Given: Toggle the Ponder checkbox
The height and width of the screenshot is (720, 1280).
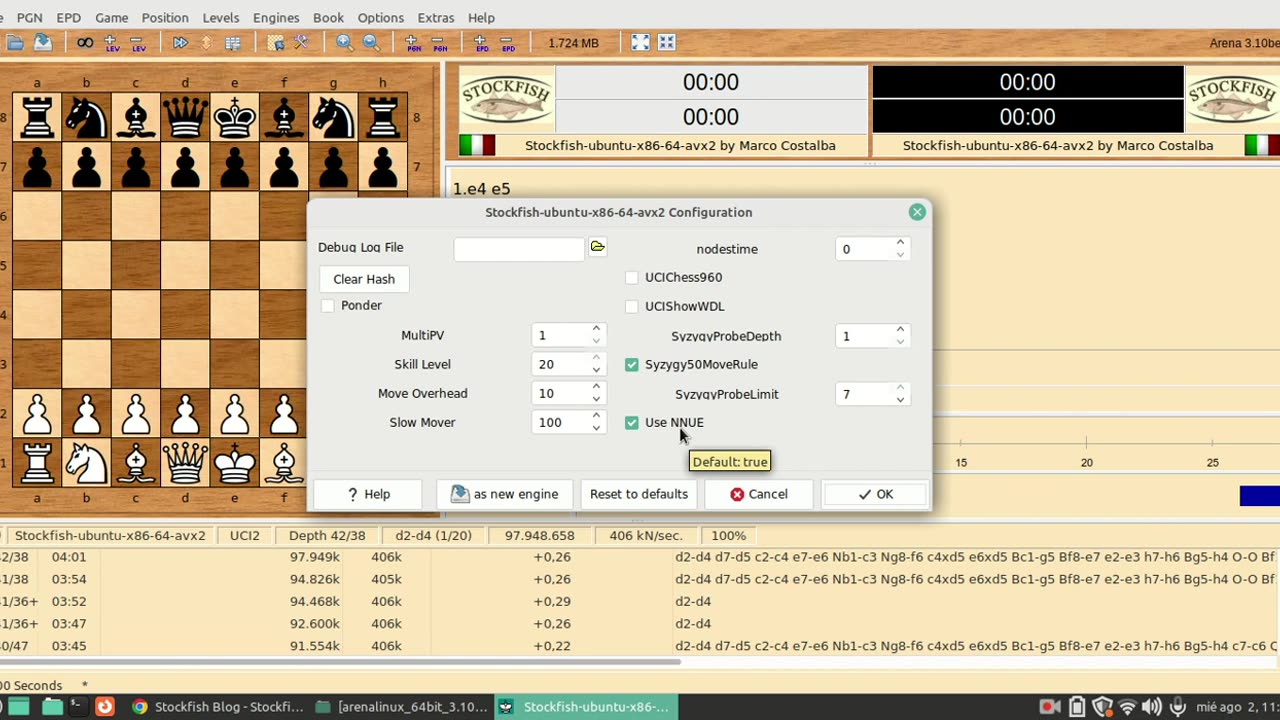Looking at the screenshot, I should tap(328, 306).
